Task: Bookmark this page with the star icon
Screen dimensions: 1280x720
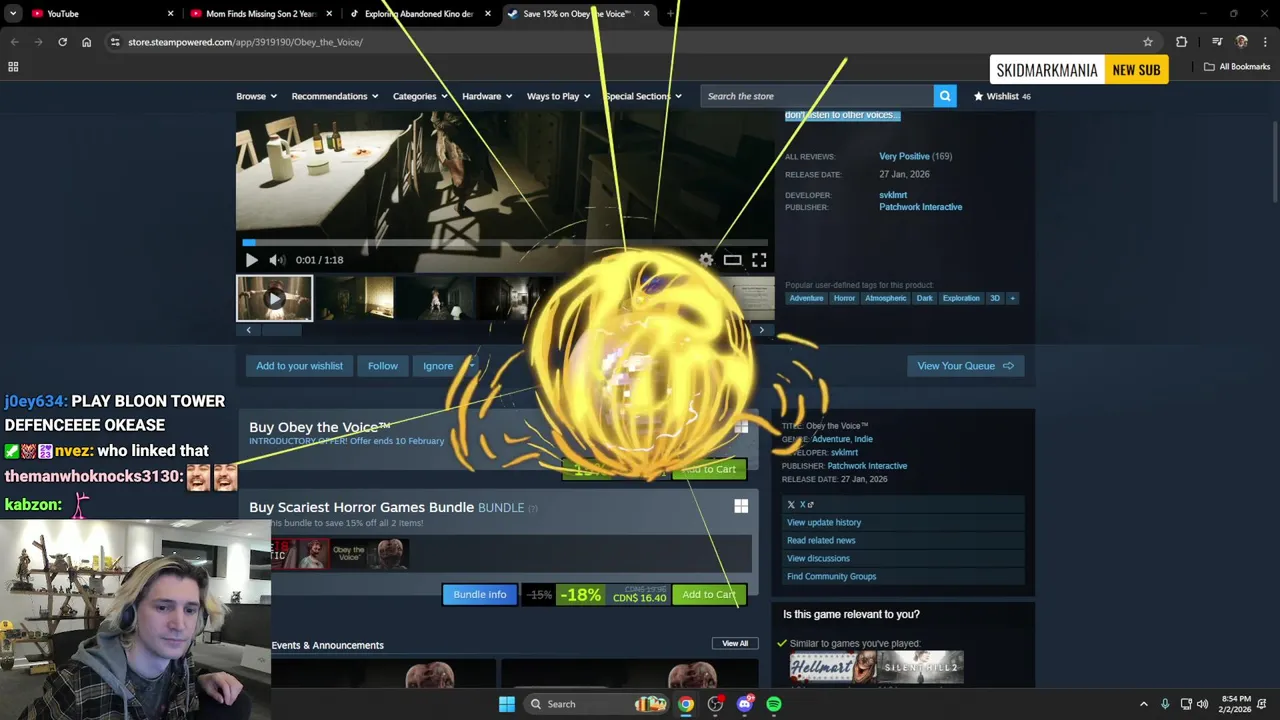Action: 1148,42
